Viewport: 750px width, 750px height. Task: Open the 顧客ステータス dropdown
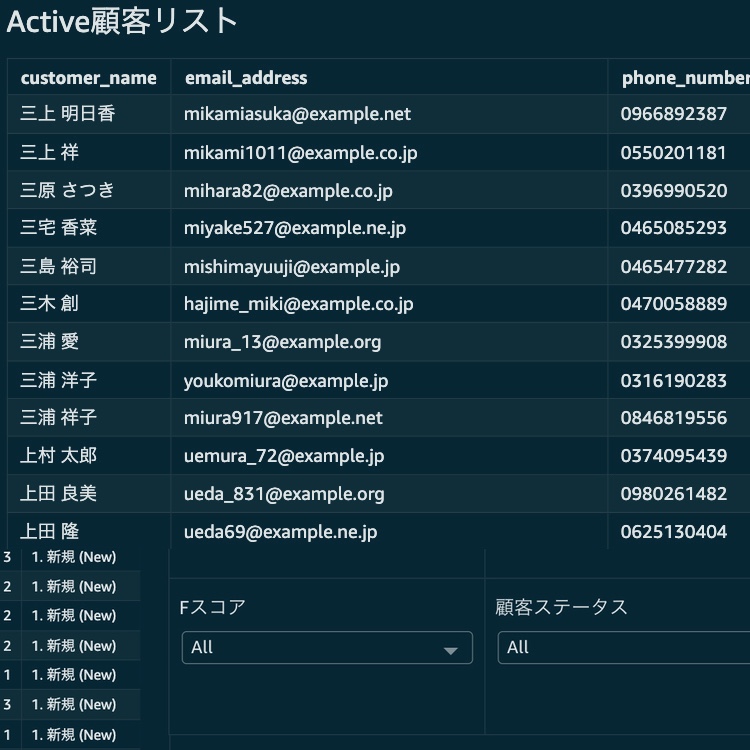622,648
